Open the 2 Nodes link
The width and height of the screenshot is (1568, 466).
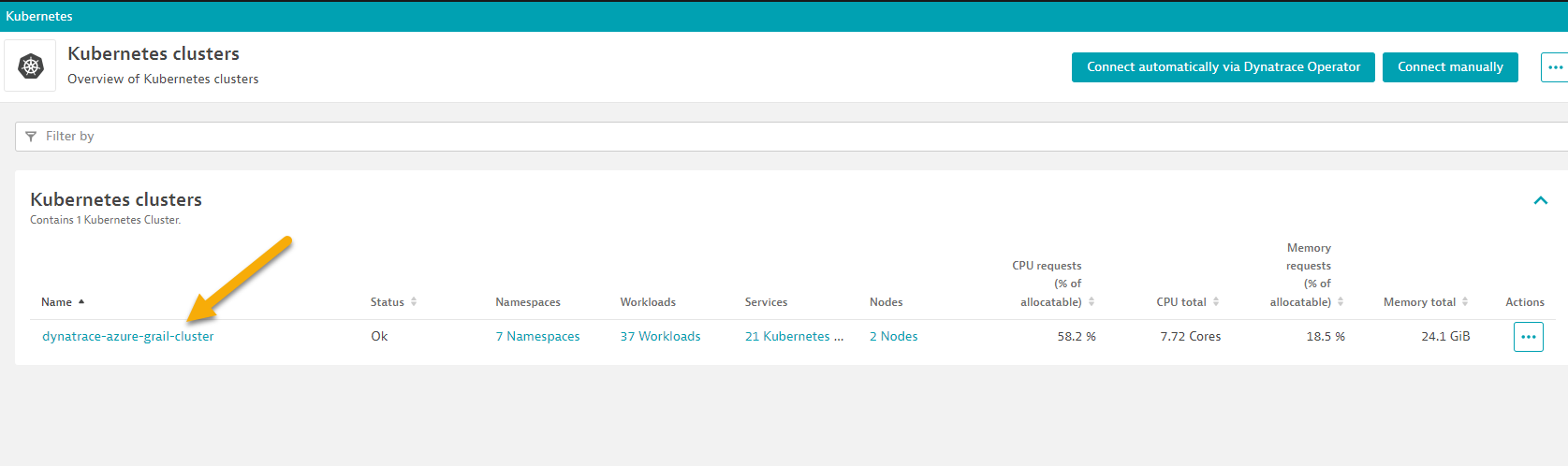coord(893,337)
